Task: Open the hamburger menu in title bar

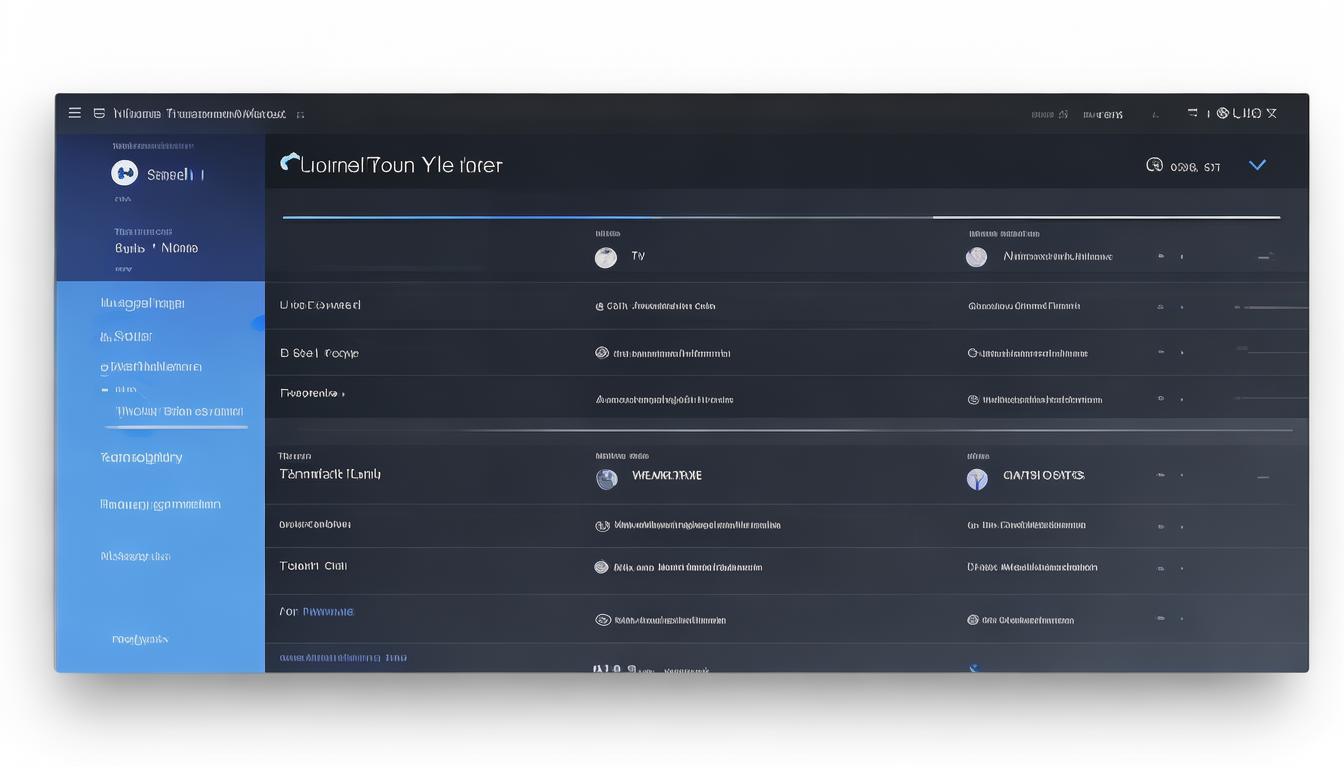Action: (x=74, y=113)
